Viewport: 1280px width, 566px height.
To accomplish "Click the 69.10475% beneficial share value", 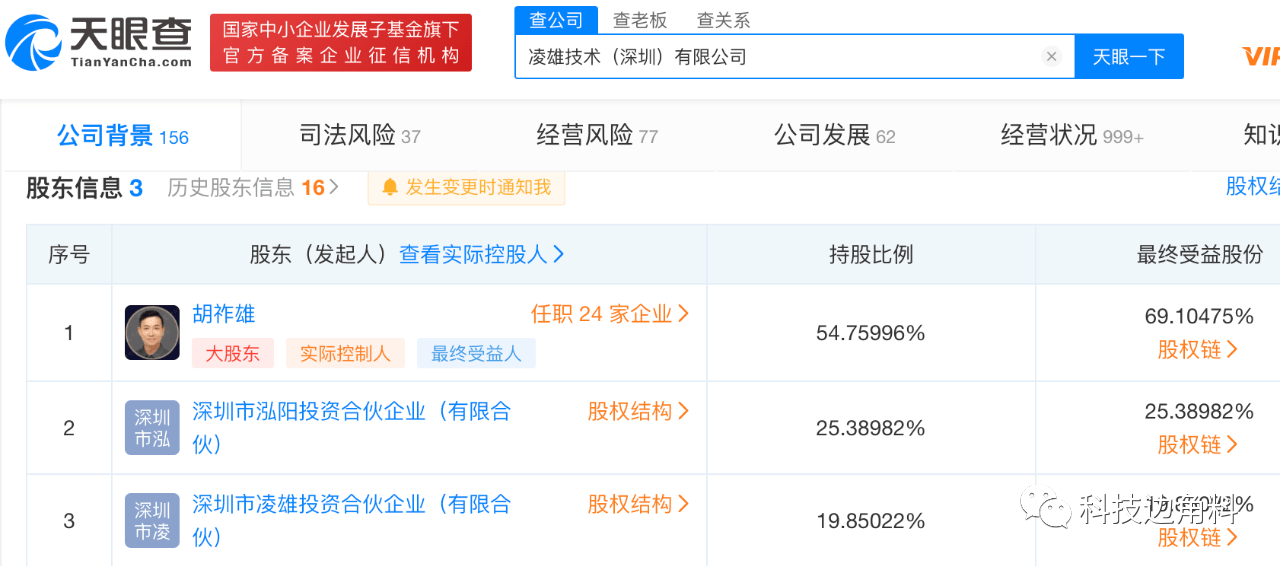I will 1199,317.
